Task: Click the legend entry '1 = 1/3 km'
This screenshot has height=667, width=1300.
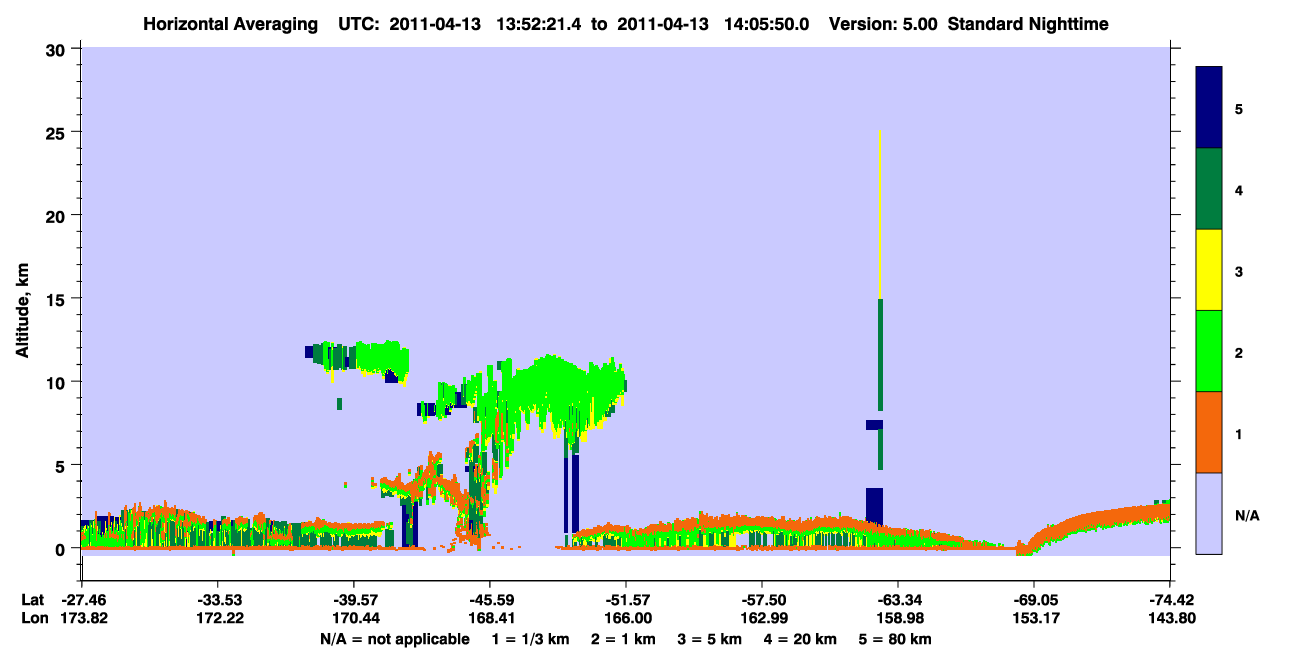Action: pyautogui.click(x=531, y=639)
